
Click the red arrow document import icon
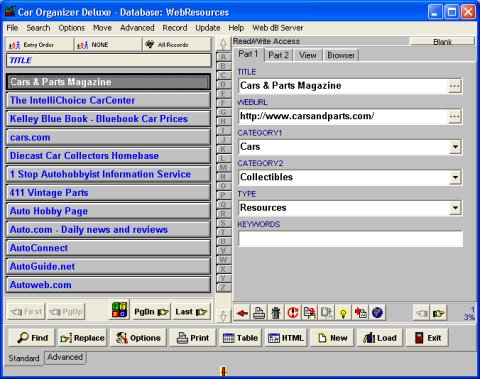pos(360,313)
